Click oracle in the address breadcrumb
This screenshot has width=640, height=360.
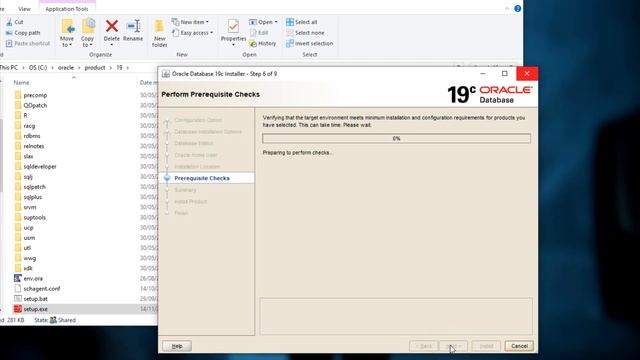click(x=66, y=67)
